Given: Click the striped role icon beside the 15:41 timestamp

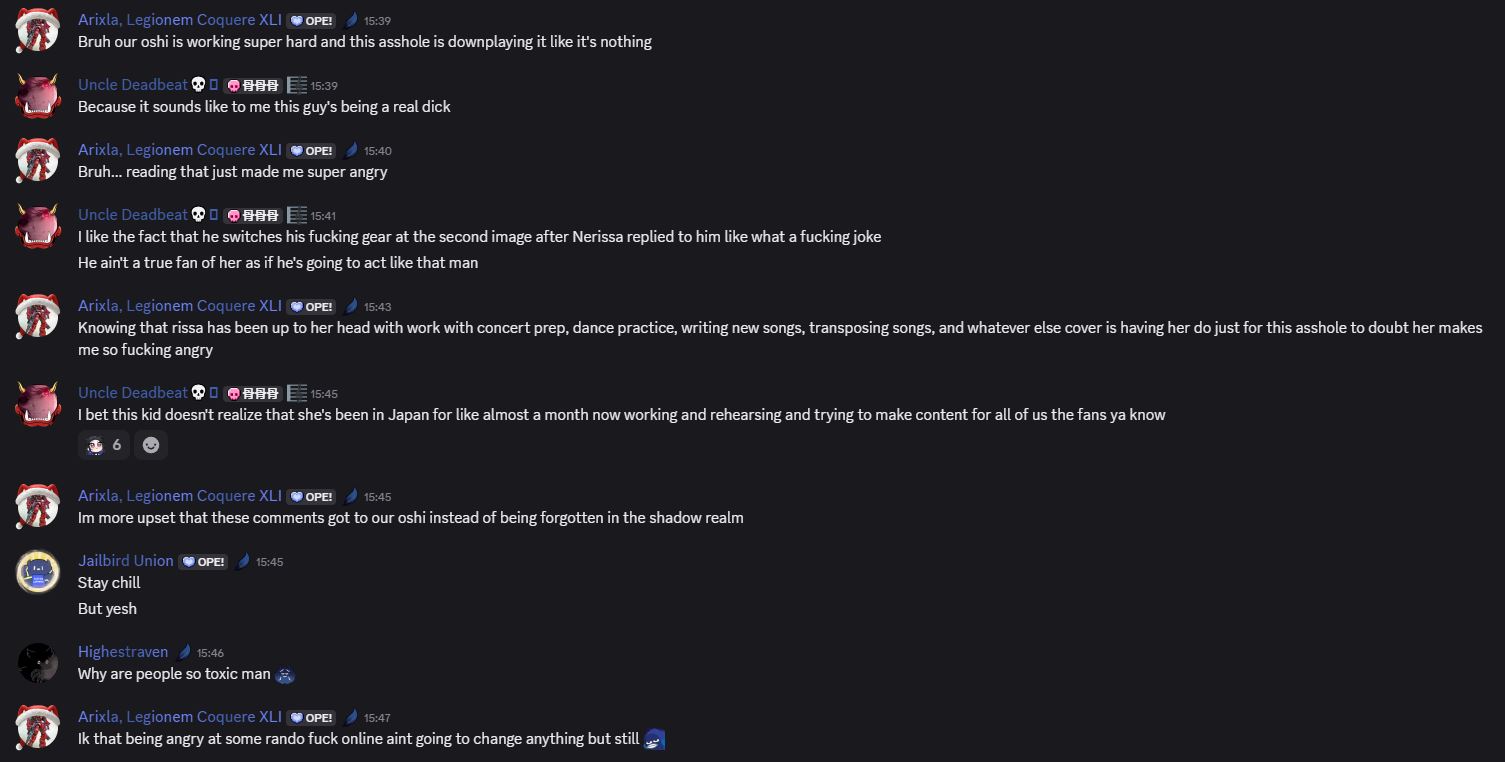Looking at the screenshot, I should [x=297, y=215].
